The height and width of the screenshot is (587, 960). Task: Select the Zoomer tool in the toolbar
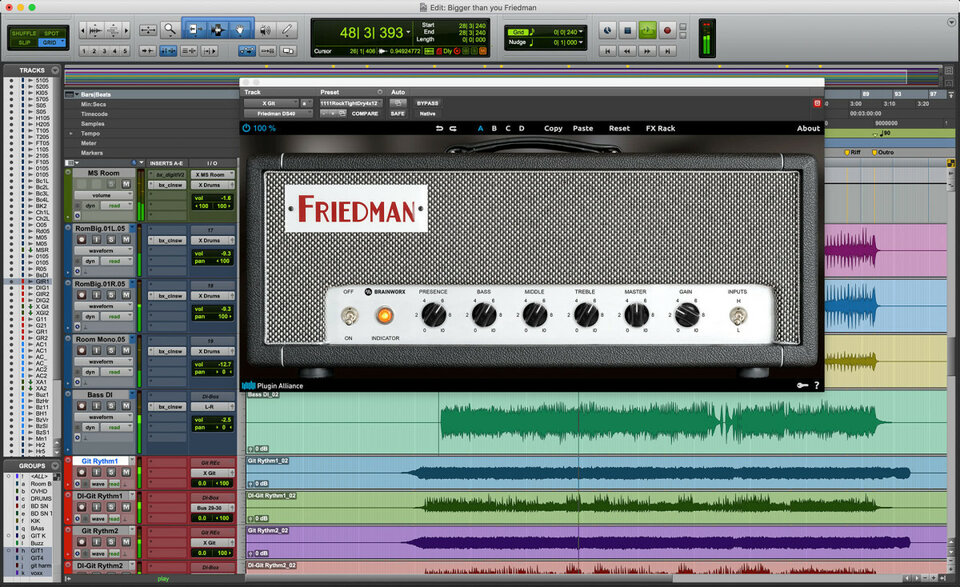[x=170, y=31]
